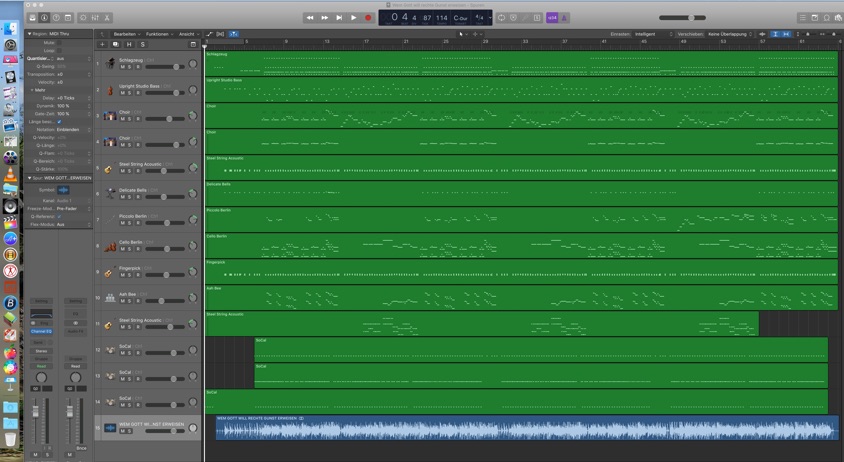Toggle the automation show/hide icon
Image resolution: width=844 pixels, height=462 pixels.
(209, 34)
